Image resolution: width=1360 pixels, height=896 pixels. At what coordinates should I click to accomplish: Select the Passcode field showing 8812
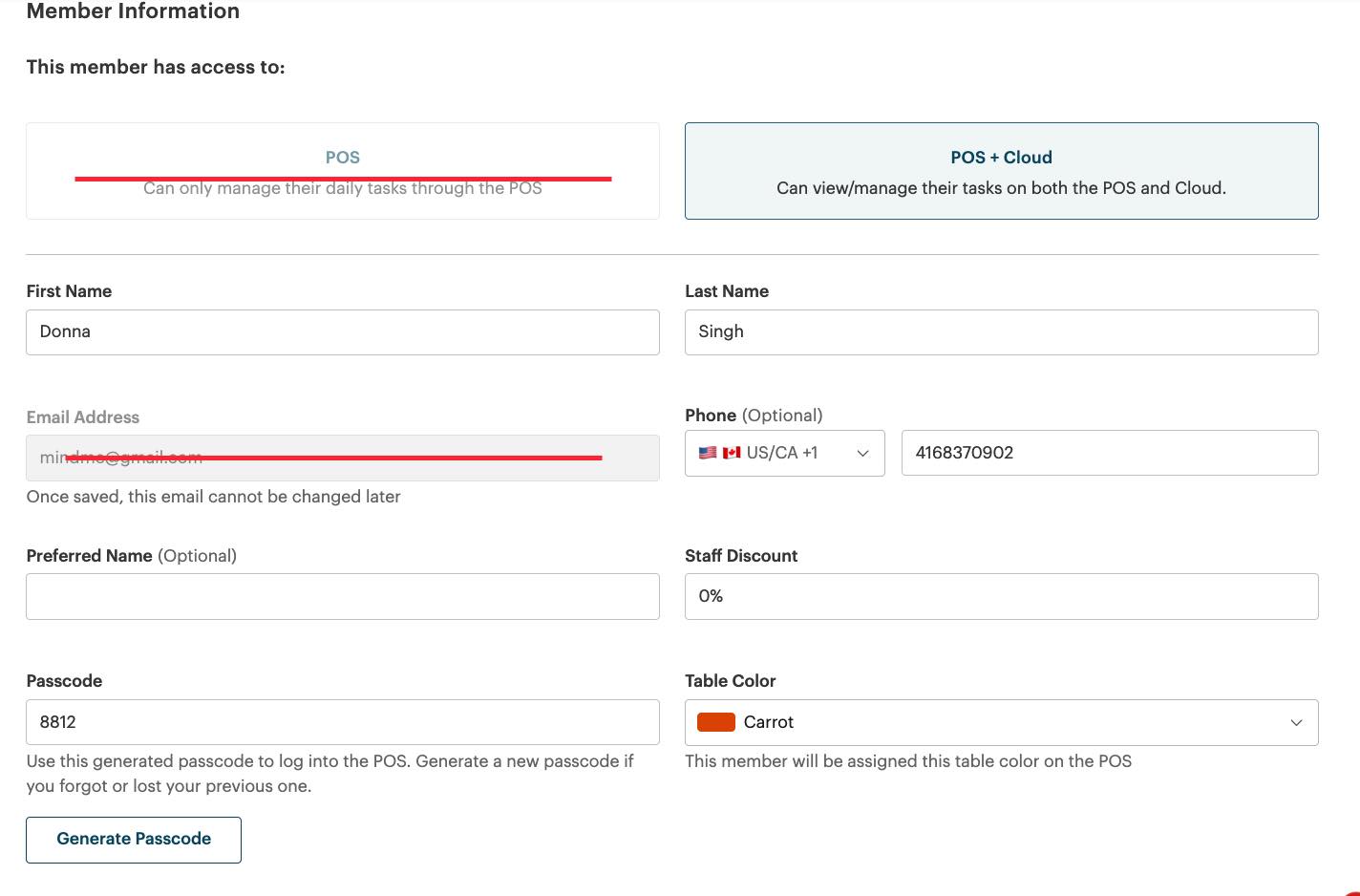coord(342,722)
